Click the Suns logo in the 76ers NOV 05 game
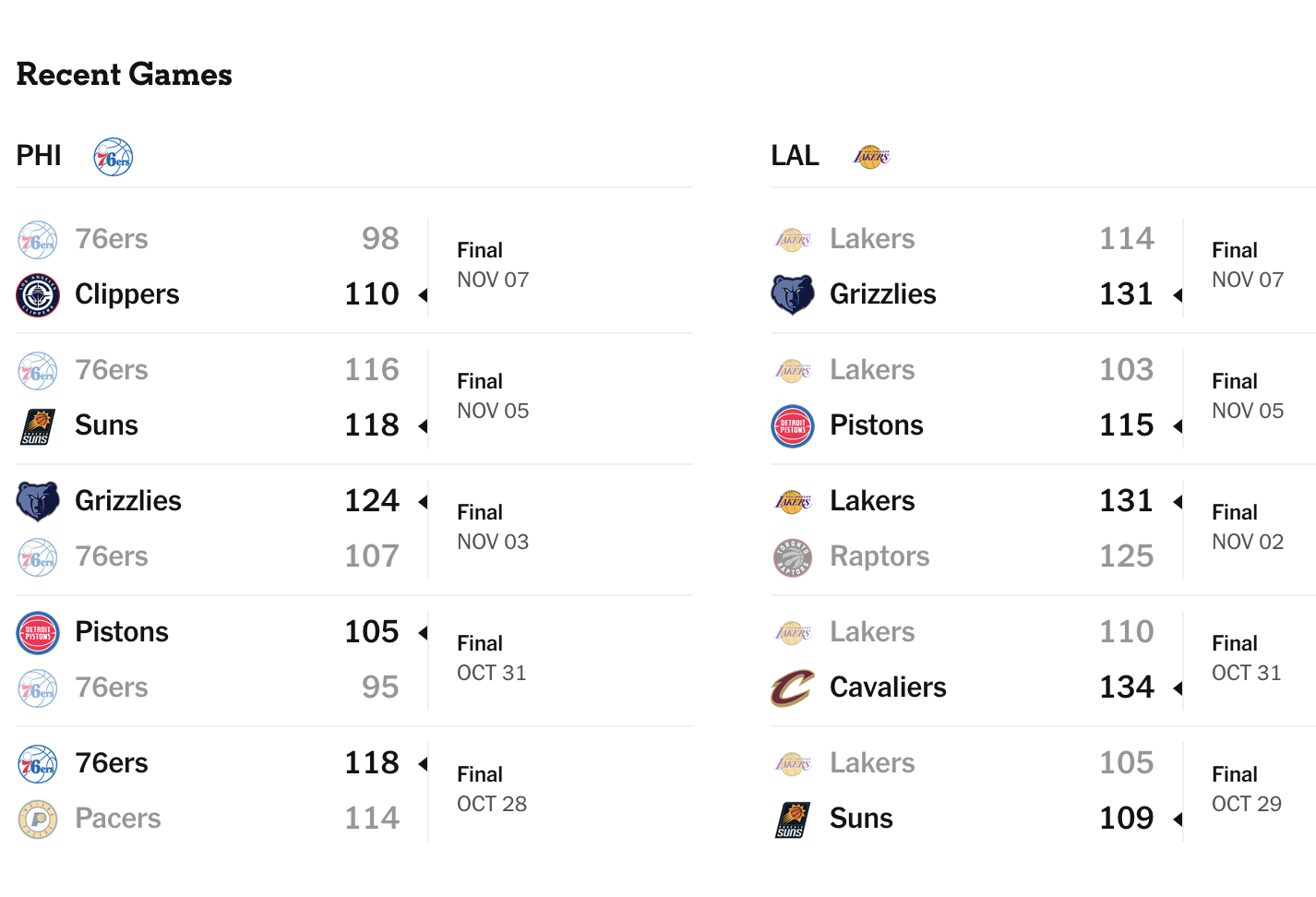 click(x=38, y=426)
